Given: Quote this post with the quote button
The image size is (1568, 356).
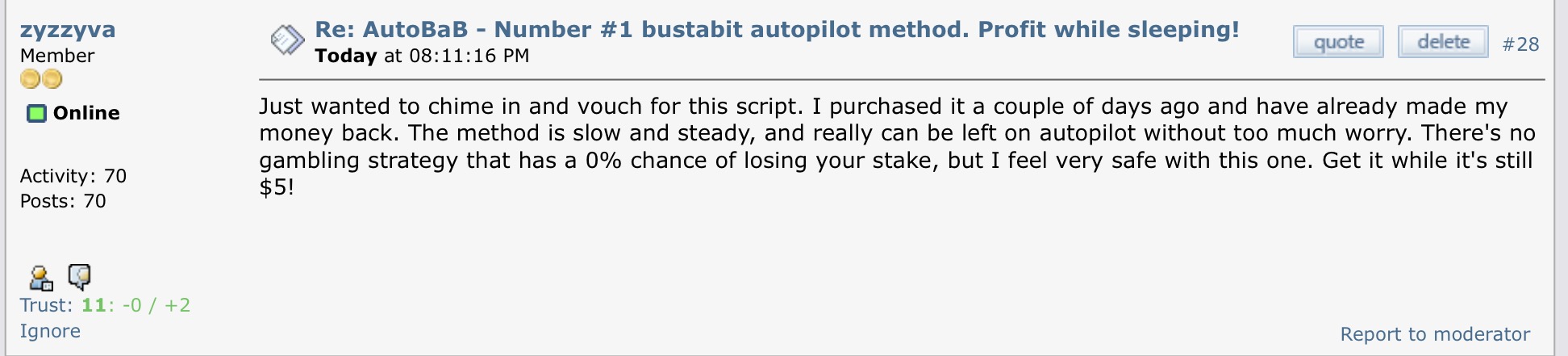Looking at the screenshot, I should pyautogui.click(x=1338, y=42).
